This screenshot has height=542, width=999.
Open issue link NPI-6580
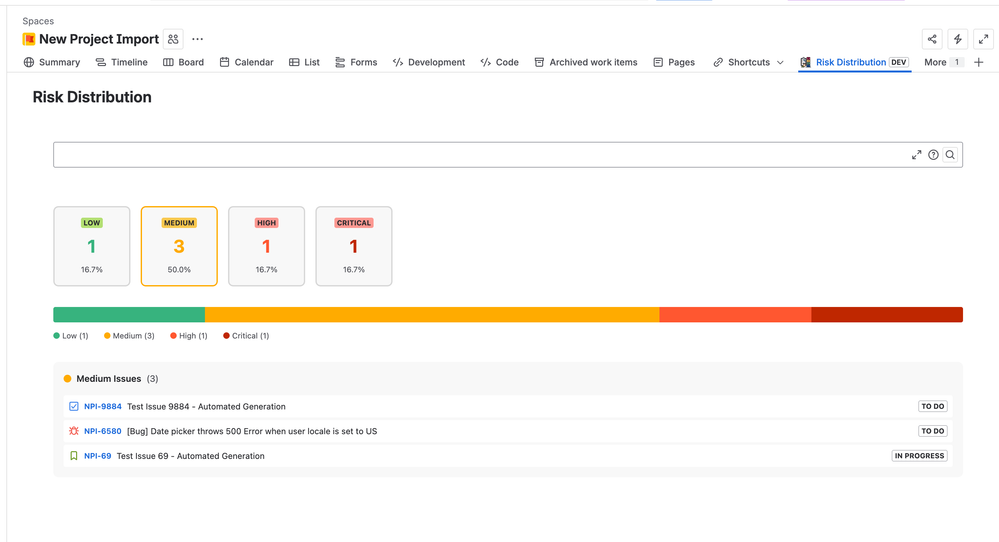point(103,431)
